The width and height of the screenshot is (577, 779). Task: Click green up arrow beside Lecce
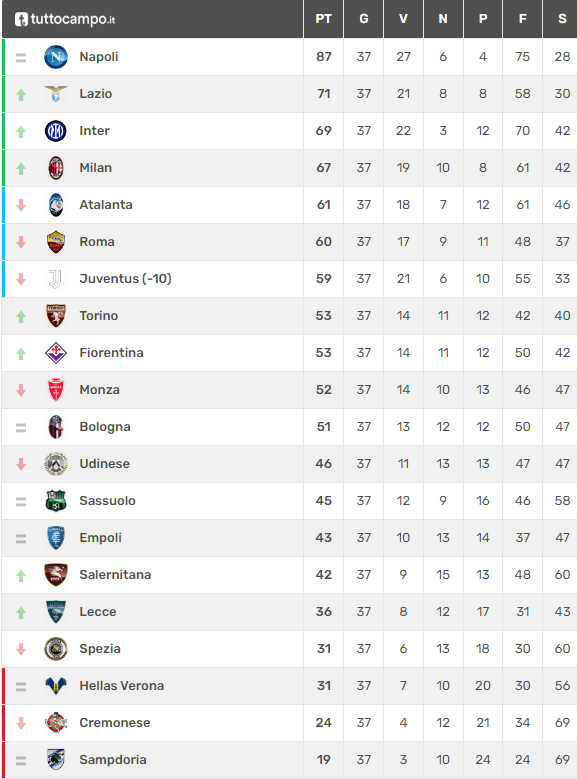pyautogui.click(x=21, y=613)
